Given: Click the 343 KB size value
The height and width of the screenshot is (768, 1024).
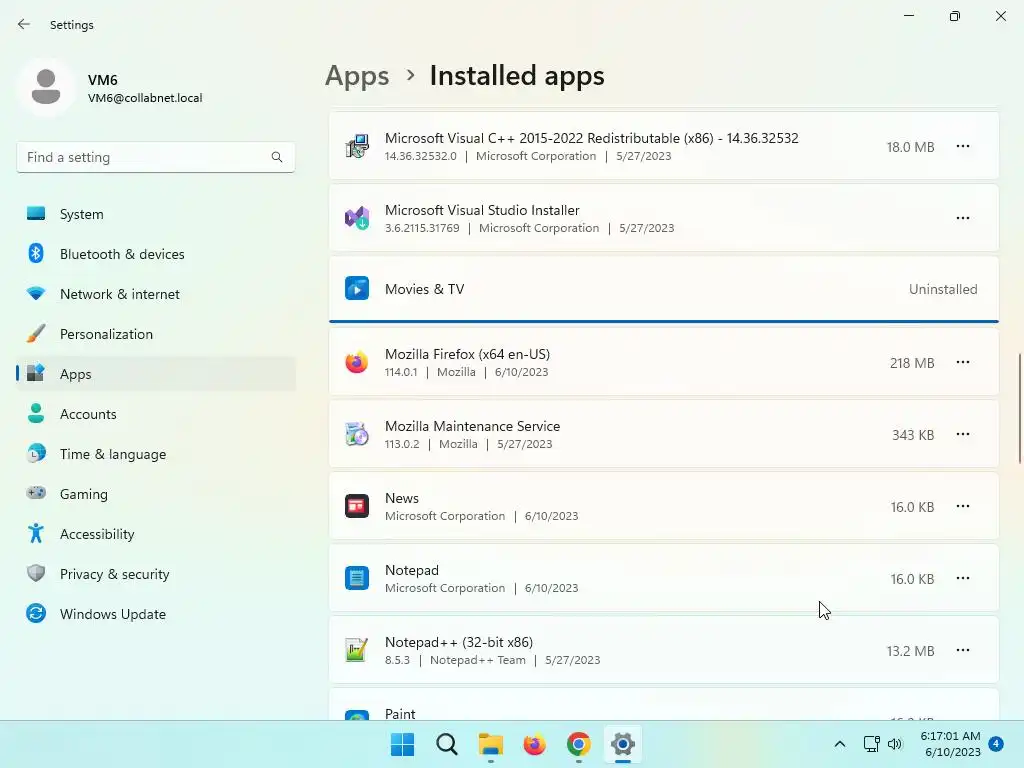Looking at the screenshot, I should (x=913, y=435).
